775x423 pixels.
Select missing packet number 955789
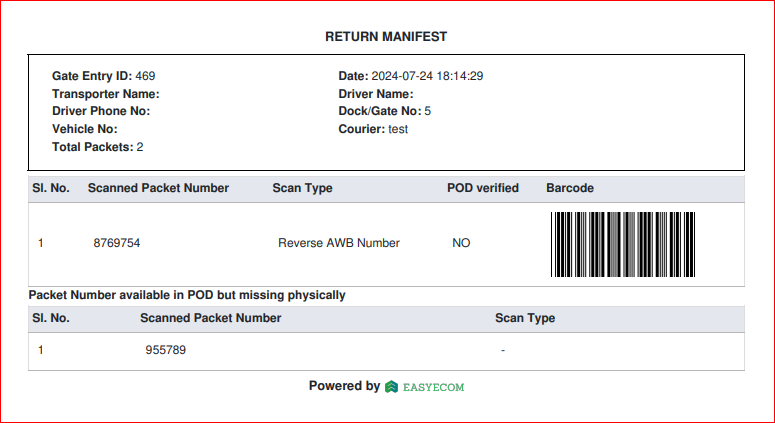point(166,350)
